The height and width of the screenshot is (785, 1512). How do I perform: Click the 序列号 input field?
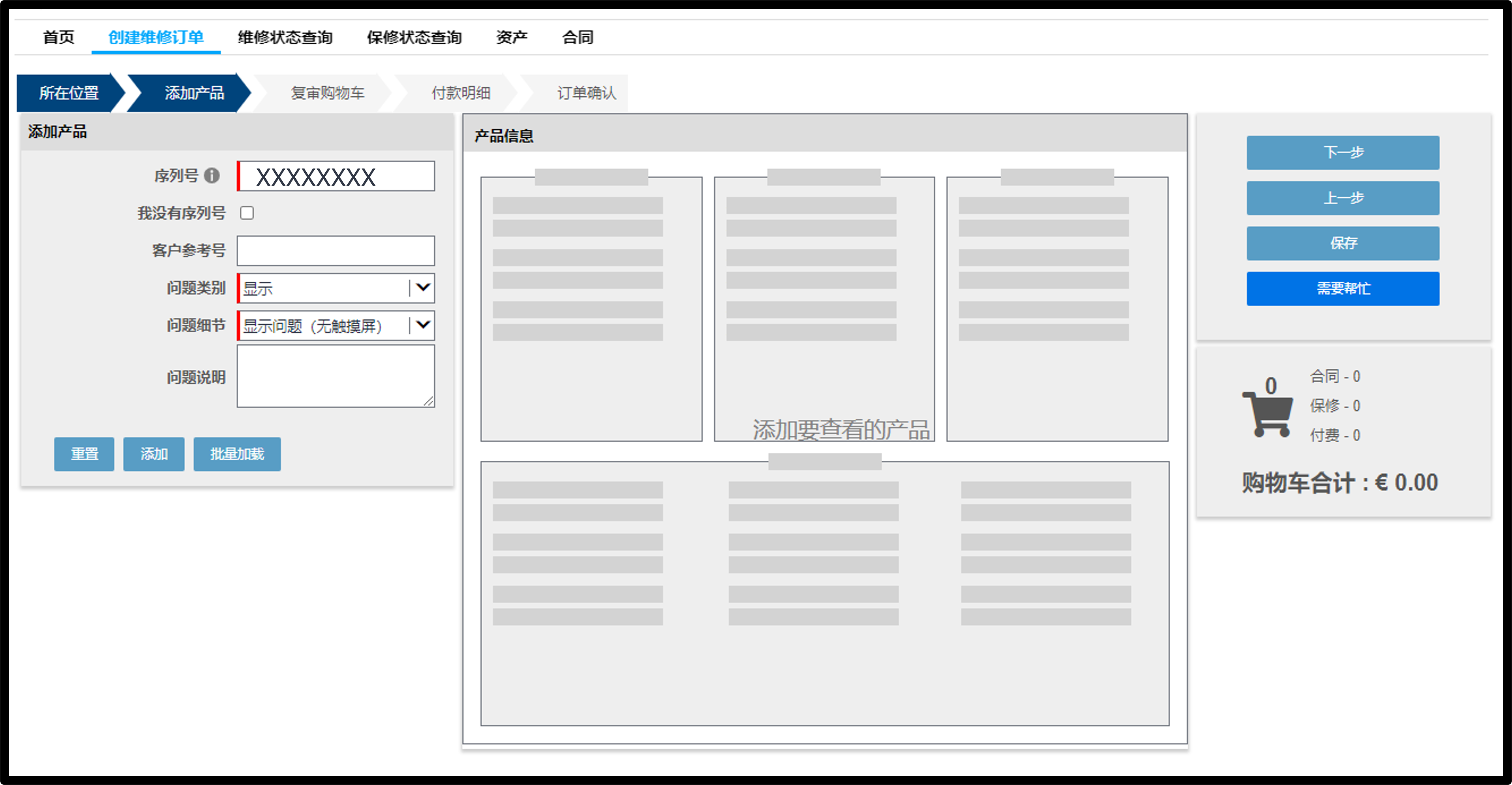tap(336, 176)
